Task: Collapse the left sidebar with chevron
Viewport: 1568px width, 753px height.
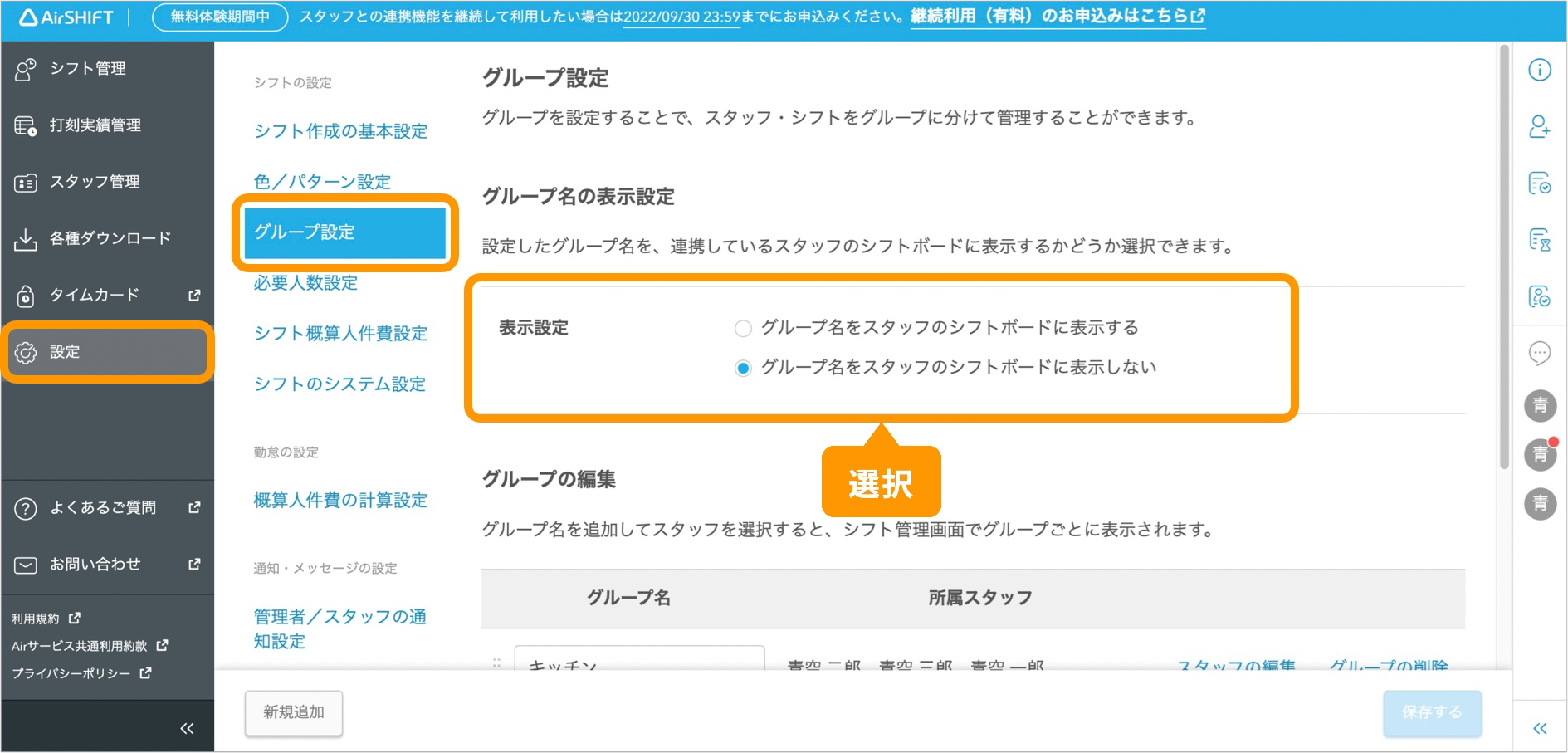Action: pos(188,727)
